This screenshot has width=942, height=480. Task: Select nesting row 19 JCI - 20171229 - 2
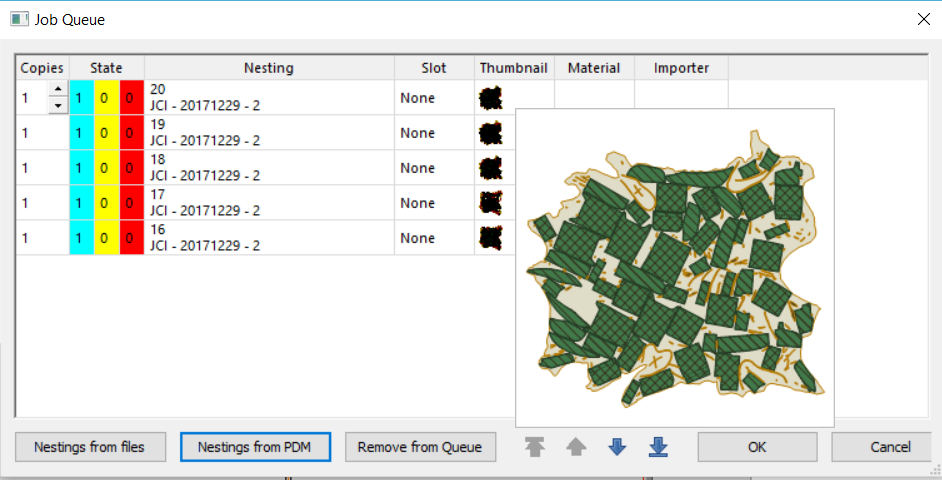269,132
